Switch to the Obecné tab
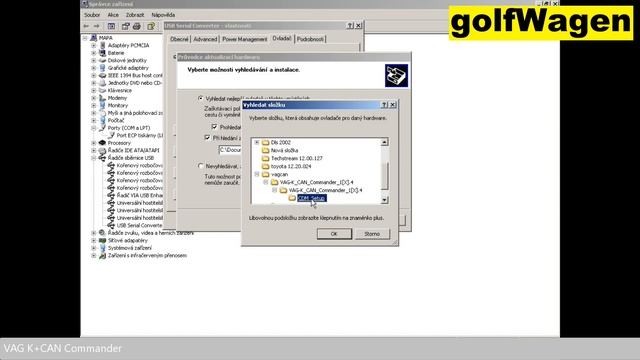This screenshot has width=640, height=360. click(x=179, y=39)
